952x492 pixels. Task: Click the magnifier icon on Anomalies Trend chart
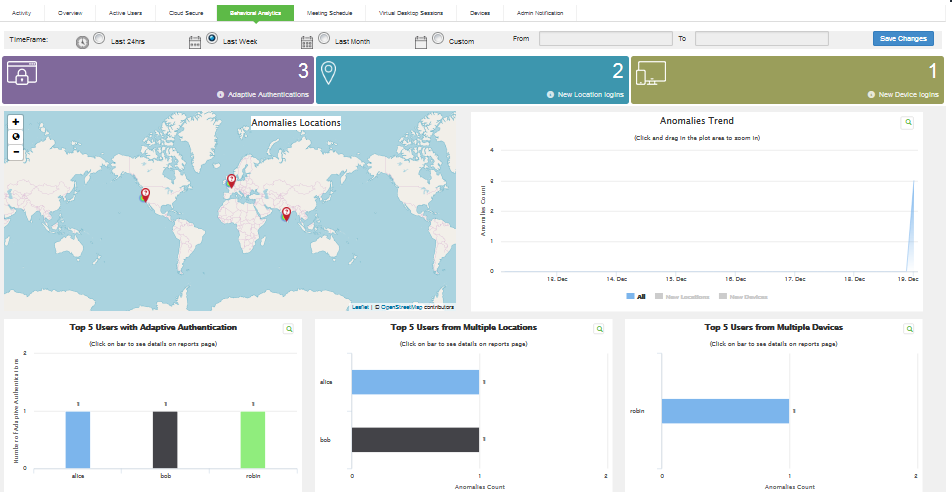[x=908, y=122]
